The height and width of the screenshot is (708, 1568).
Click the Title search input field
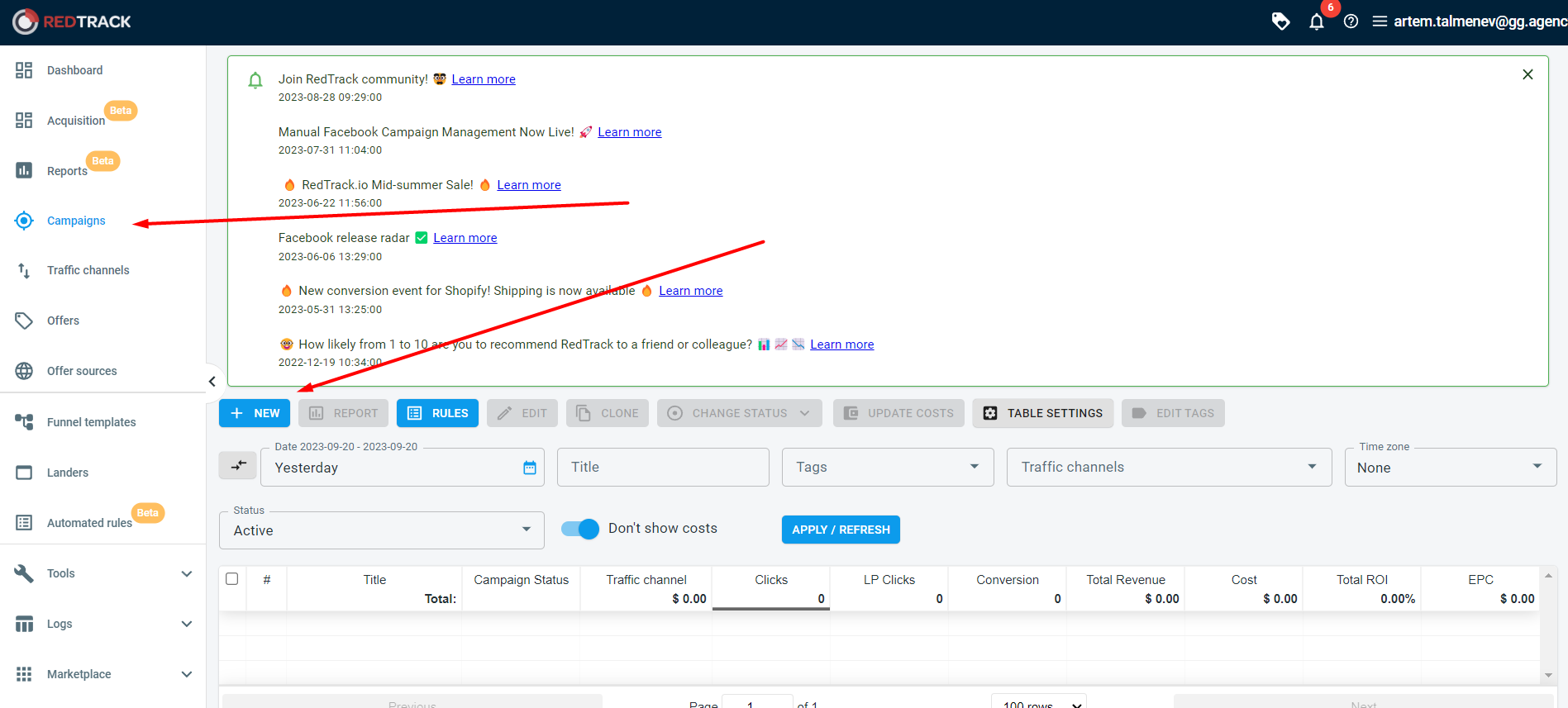pos(663,467)
